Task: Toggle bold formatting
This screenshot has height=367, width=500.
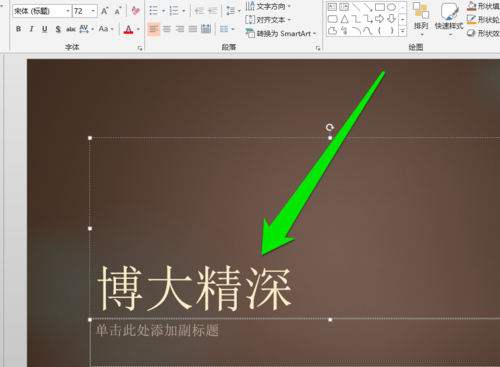Action: pos(19,29)
